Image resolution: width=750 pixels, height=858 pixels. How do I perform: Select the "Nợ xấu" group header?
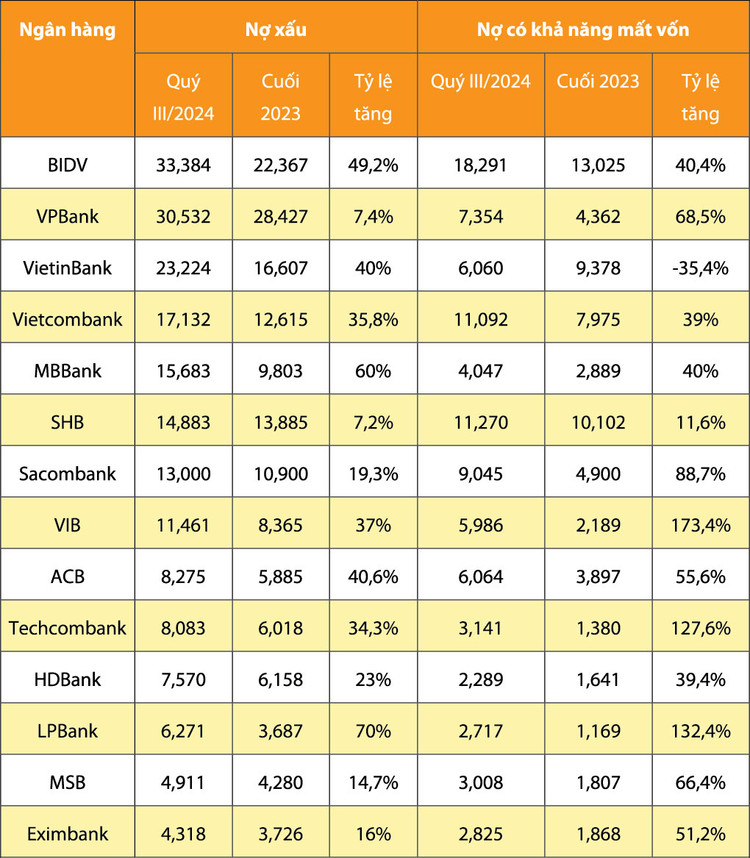(x=276, y=30)
